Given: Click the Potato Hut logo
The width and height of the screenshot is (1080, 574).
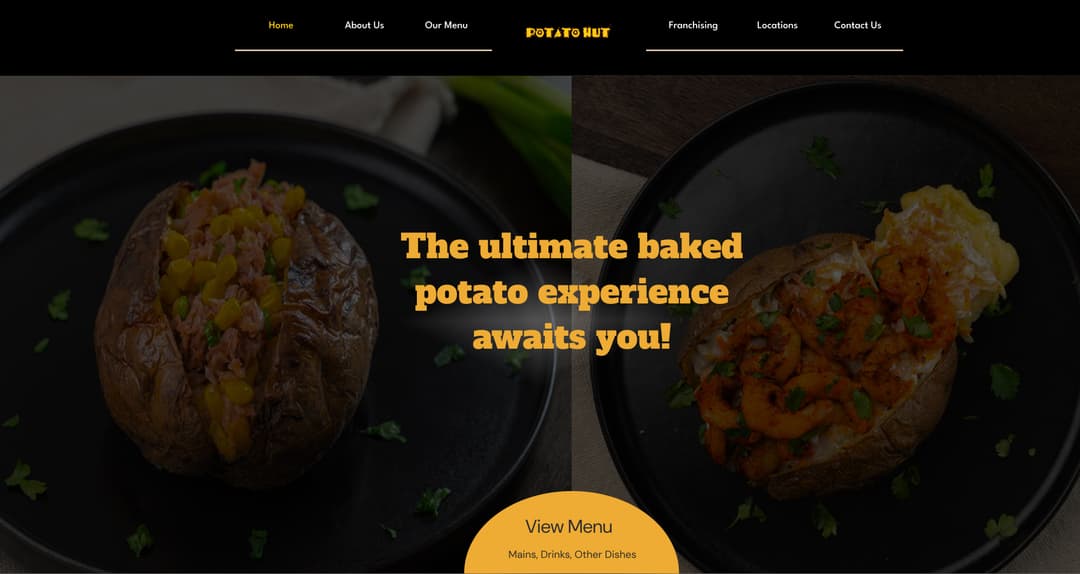Looking at the screenshot, I should [568, 32].
